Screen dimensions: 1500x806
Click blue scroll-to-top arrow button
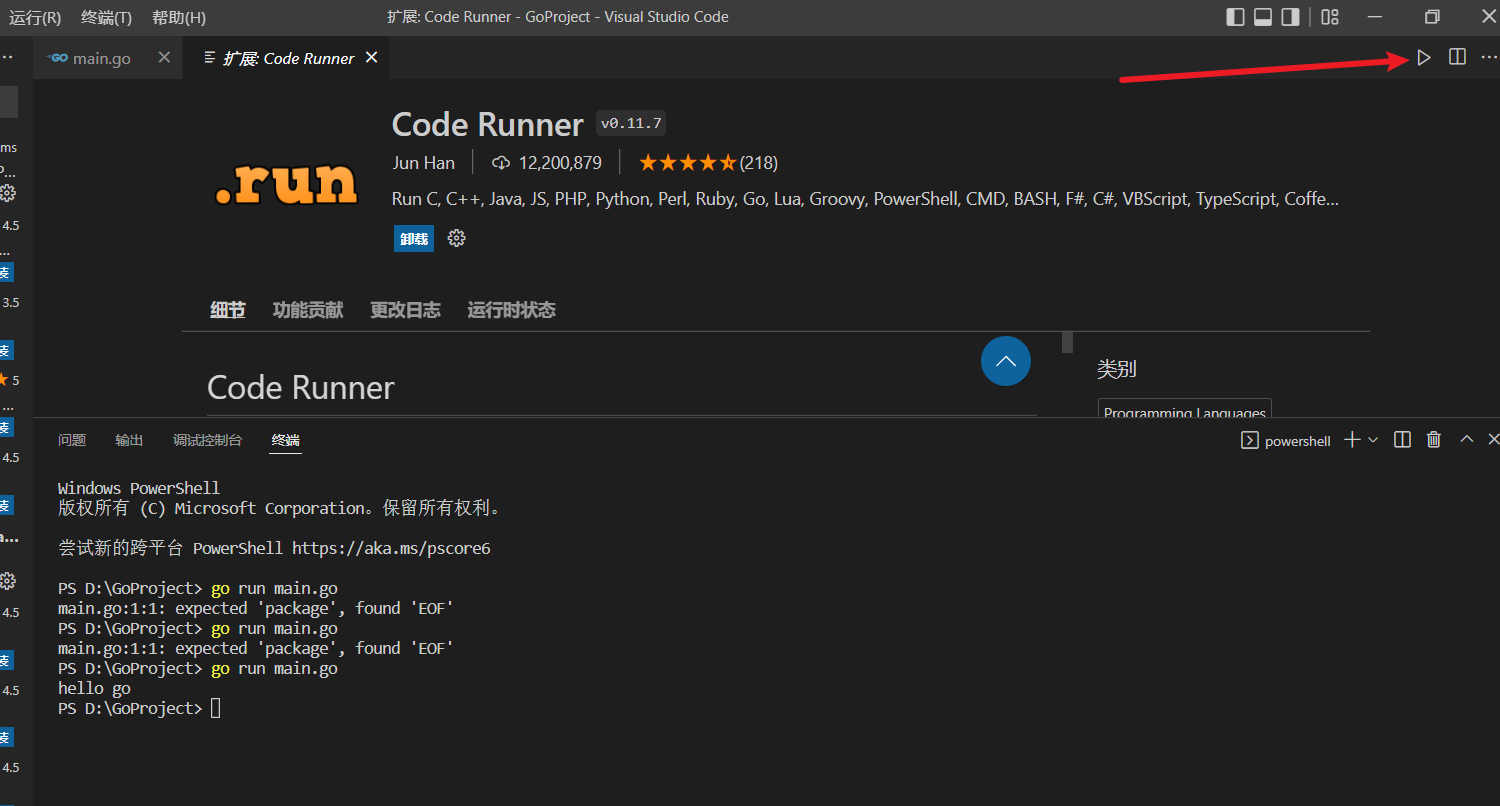click(1006, 361)
